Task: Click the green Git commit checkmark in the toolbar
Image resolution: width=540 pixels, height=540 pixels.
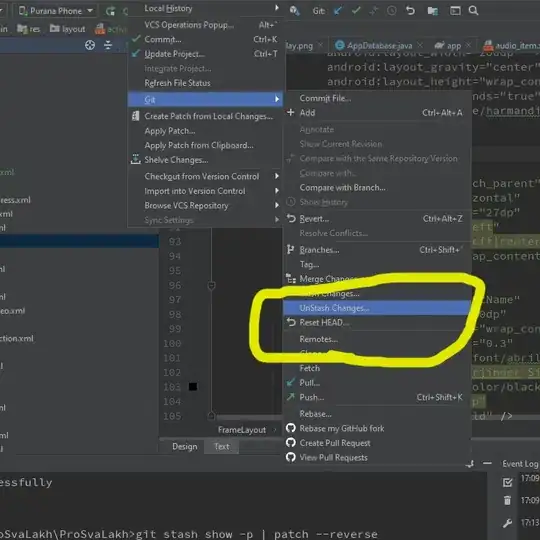Action: (x=356, y=11)
